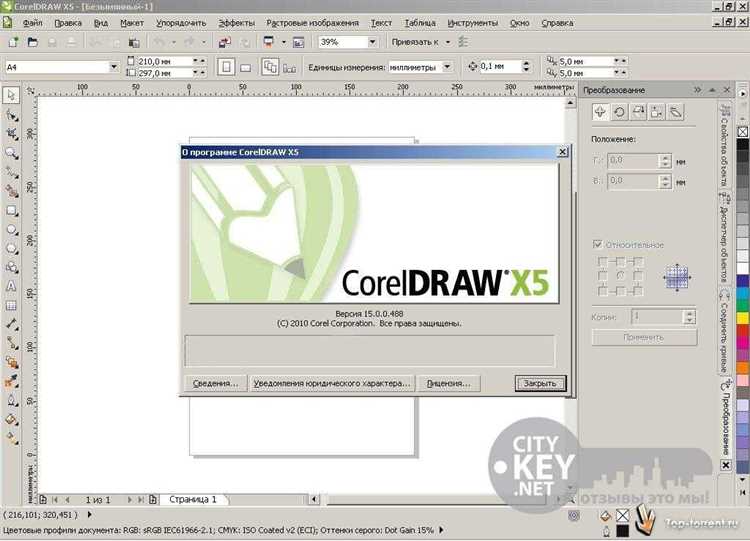Click the Paste clipboard icon
Viewport: 750px width, 541px height.
(x=134, y=43)
